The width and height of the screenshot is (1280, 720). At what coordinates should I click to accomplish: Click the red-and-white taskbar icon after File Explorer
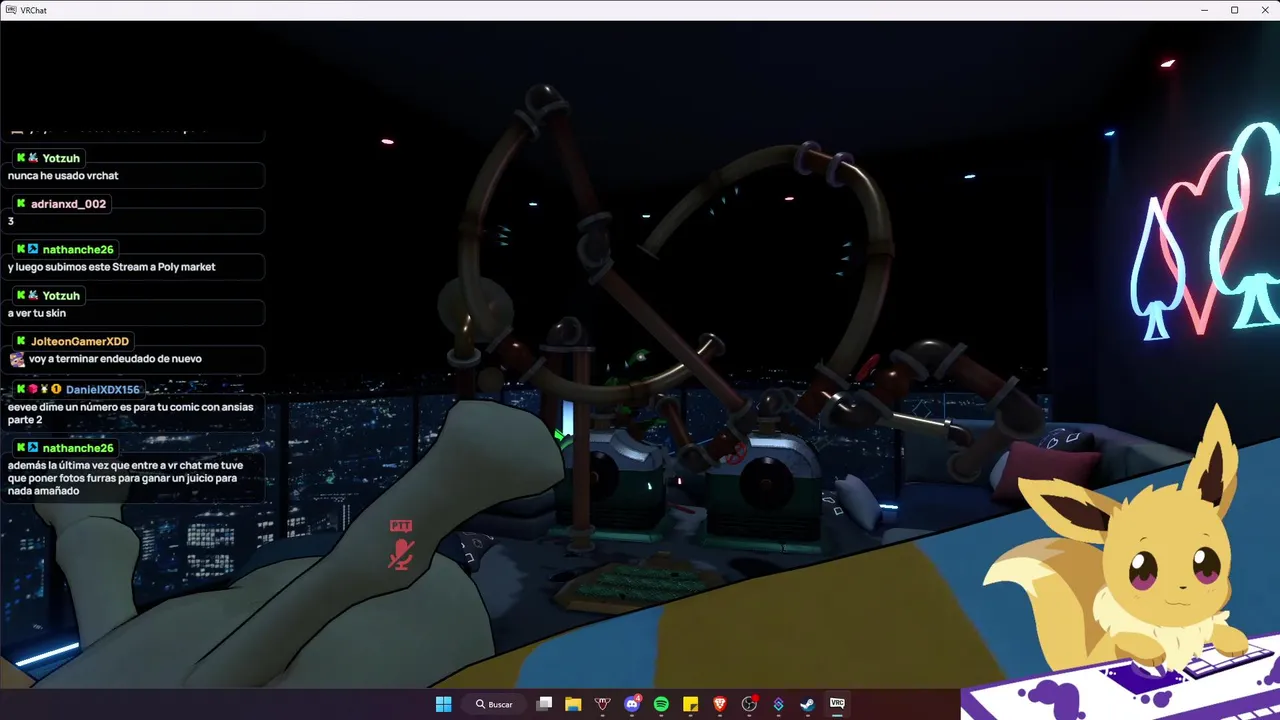603,704
